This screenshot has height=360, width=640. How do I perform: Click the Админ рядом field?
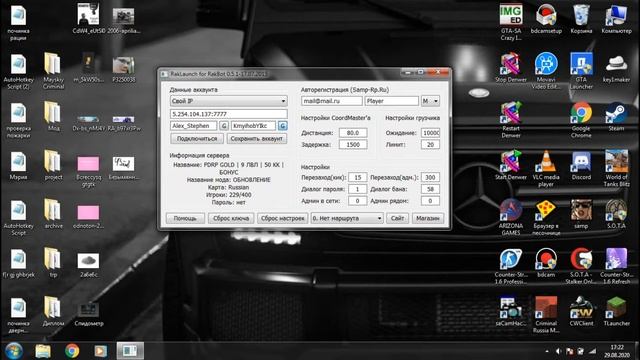(x=430, y=201)
